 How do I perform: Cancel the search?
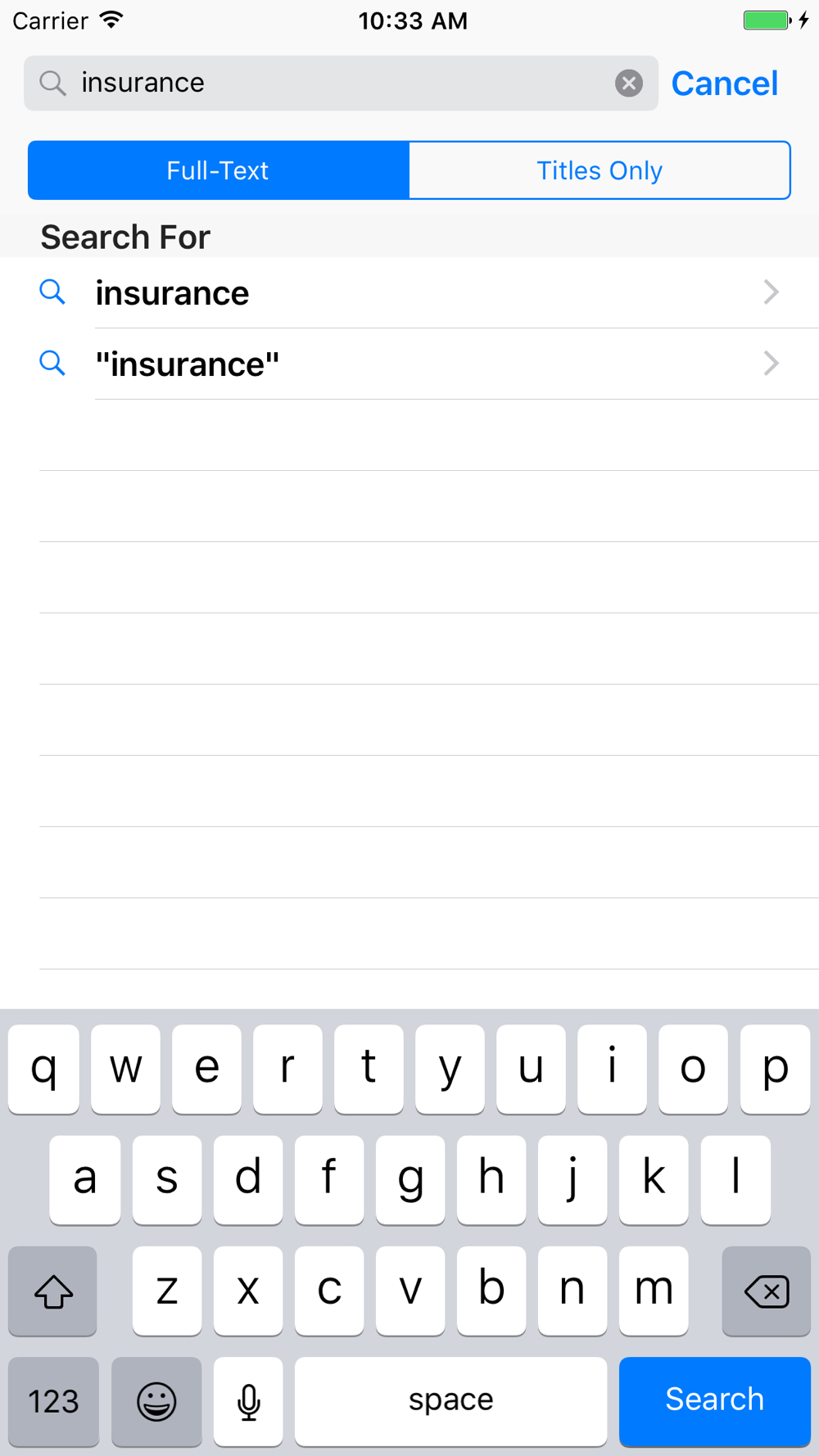coord(724,84)
